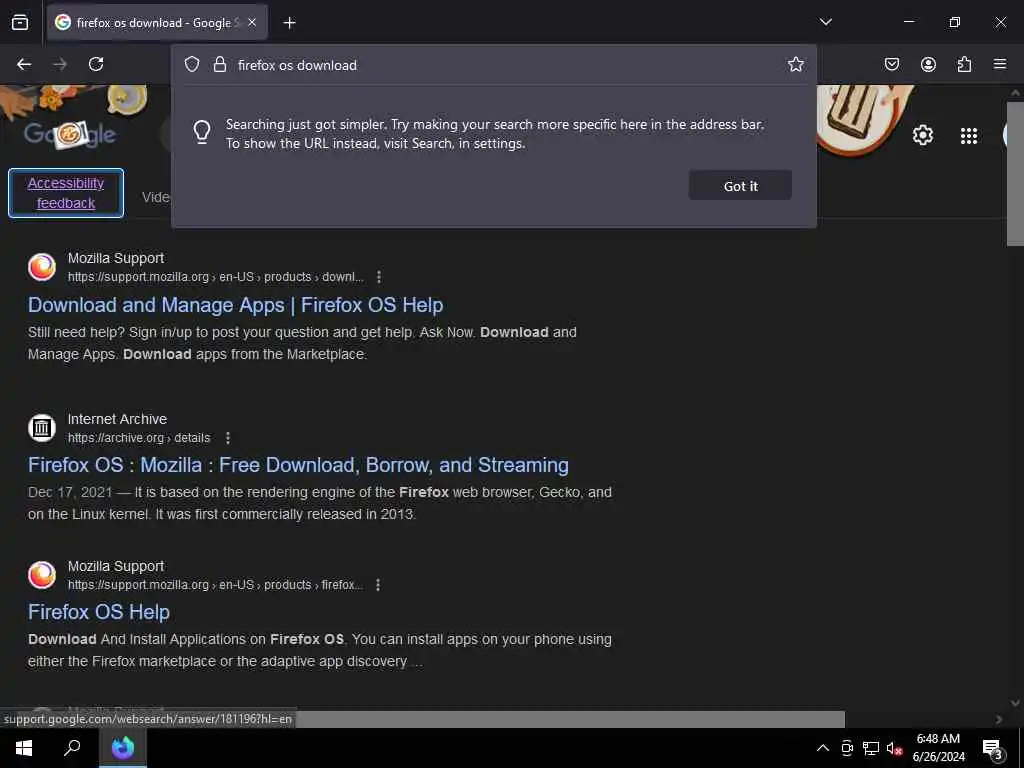
Task: Click 'Mozilla Support' name of first result
Action: 116,258
